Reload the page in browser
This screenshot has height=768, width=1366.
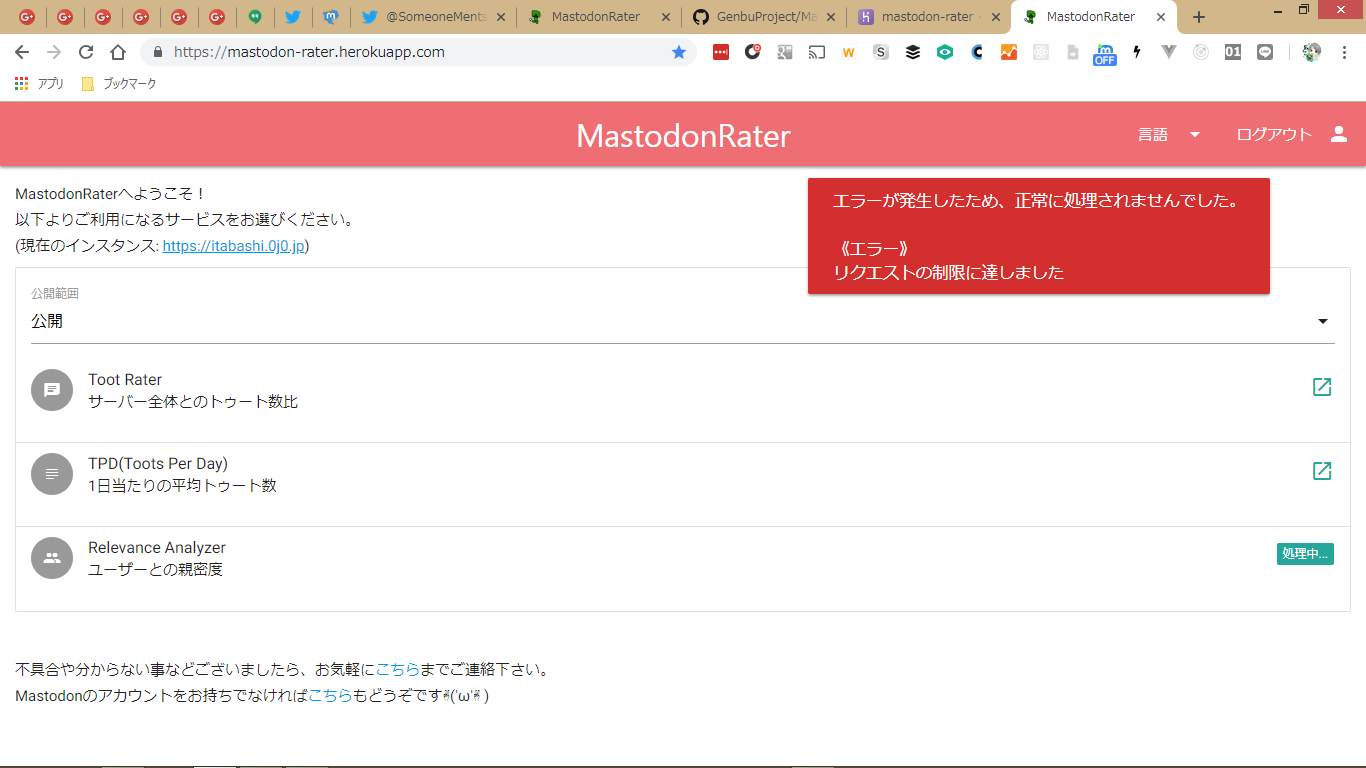pyautogui.click(x=86, y=52)
